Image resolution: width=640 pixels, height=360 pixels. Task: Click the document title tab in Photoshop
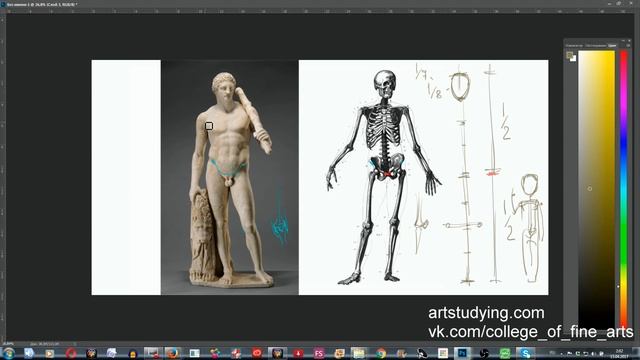click(41, 4)
